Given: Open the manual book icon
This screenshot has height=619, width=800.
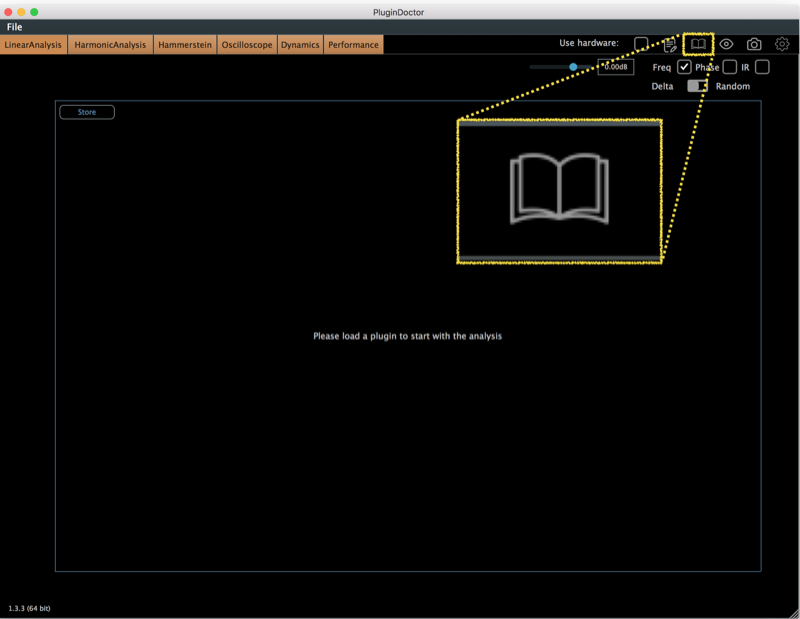Looking at the screenshot, I should 698,44.
